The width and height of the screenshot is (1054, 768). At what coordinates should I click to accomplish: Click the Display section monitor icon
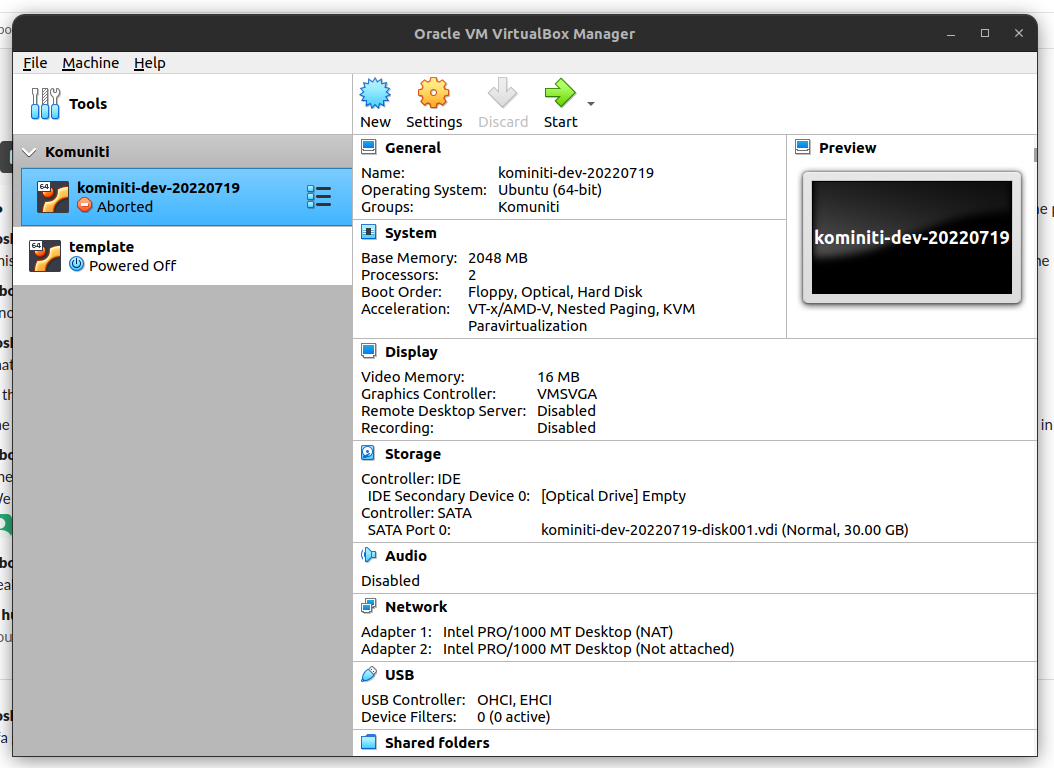pos(369,352)
